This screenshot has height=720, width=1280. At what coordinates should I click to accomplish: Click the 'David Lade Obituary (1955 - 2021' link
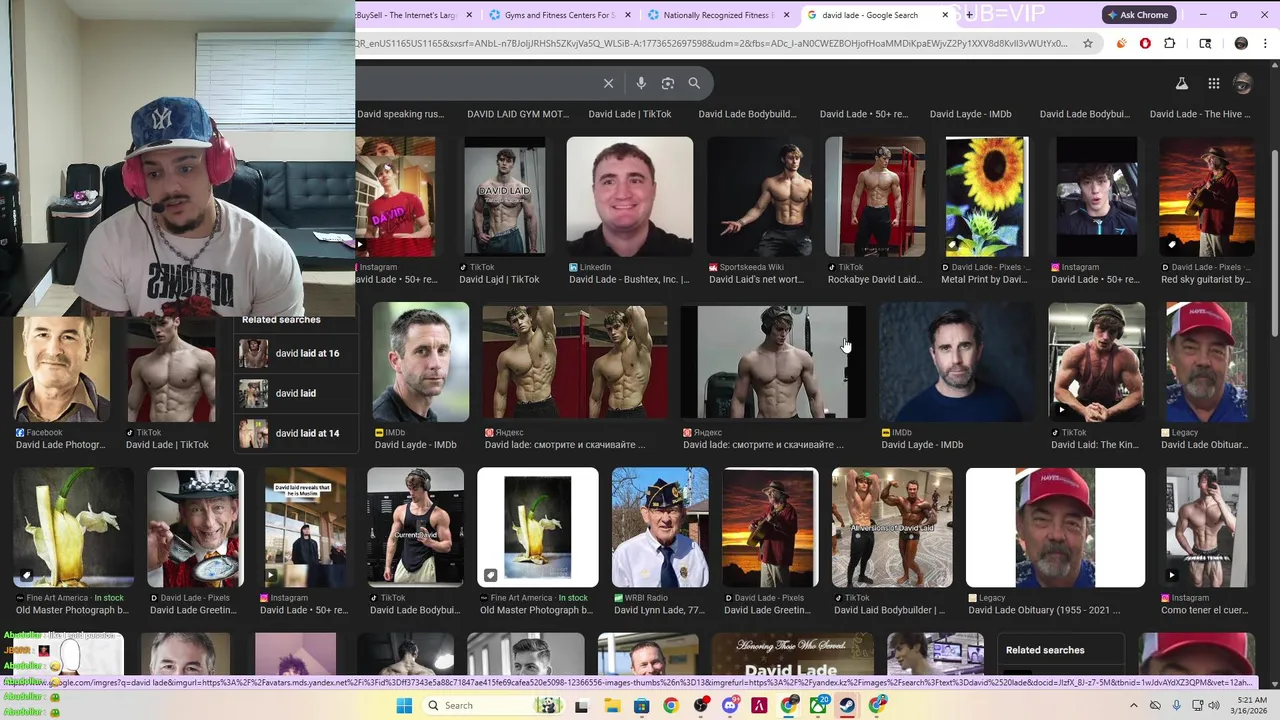point(1045,610)
